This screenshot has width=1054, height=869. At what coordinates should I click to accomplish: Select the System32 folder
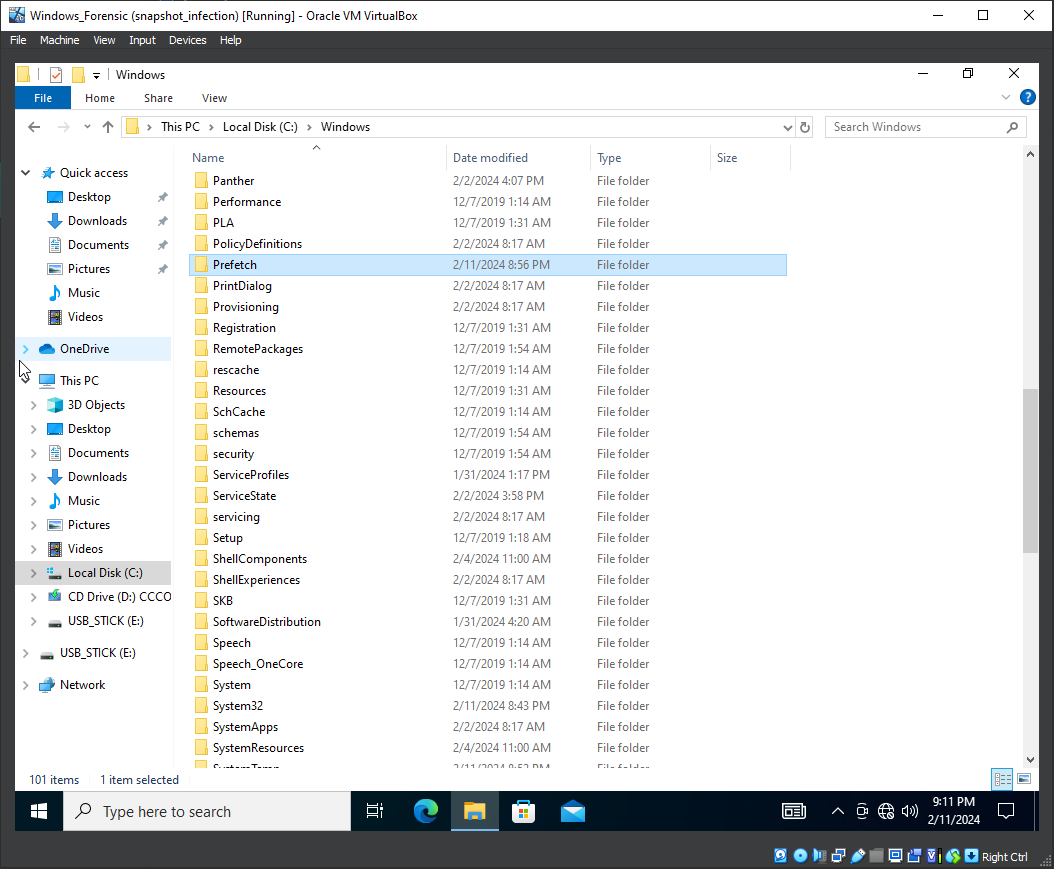[238, 706]
